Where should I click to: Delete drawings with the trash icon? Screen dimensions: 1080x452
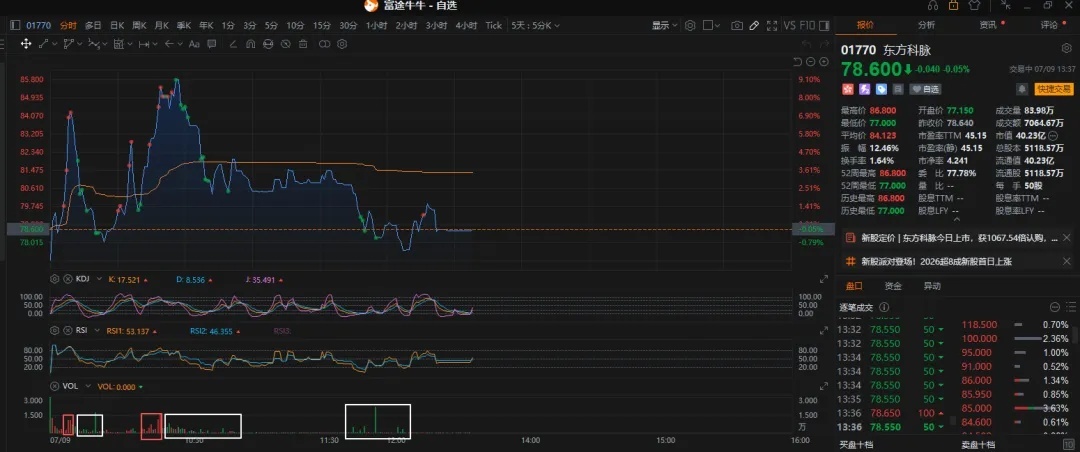pyautogui.click(x=302, y=43)
